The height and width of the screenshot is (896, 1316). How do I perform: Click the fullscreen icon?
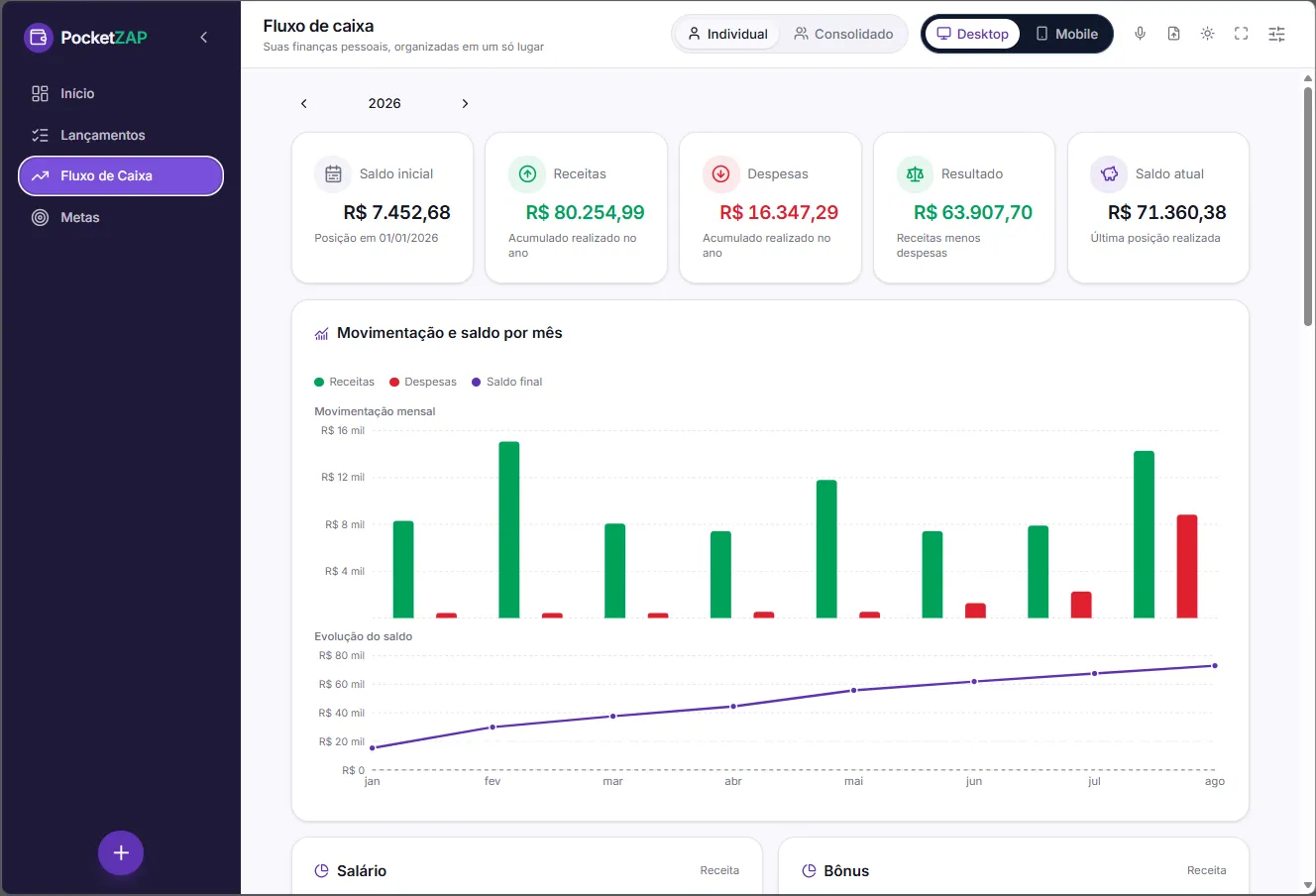tap(1242, 34)
